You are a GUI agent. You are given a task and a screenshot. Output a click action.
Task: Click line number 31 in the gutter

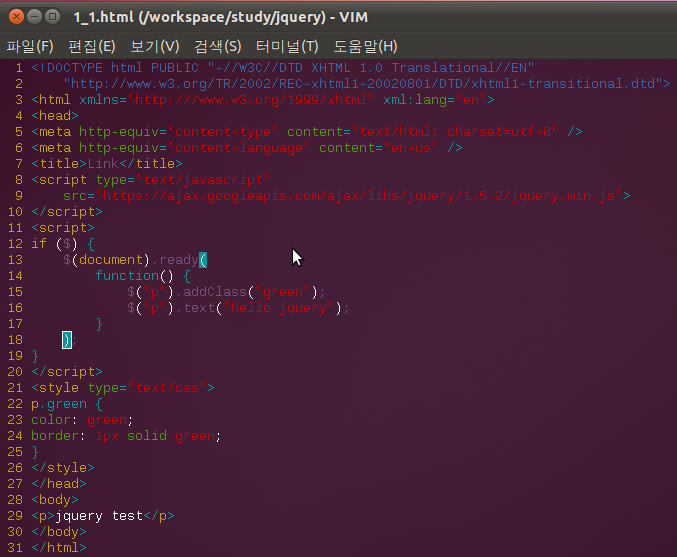15,548
